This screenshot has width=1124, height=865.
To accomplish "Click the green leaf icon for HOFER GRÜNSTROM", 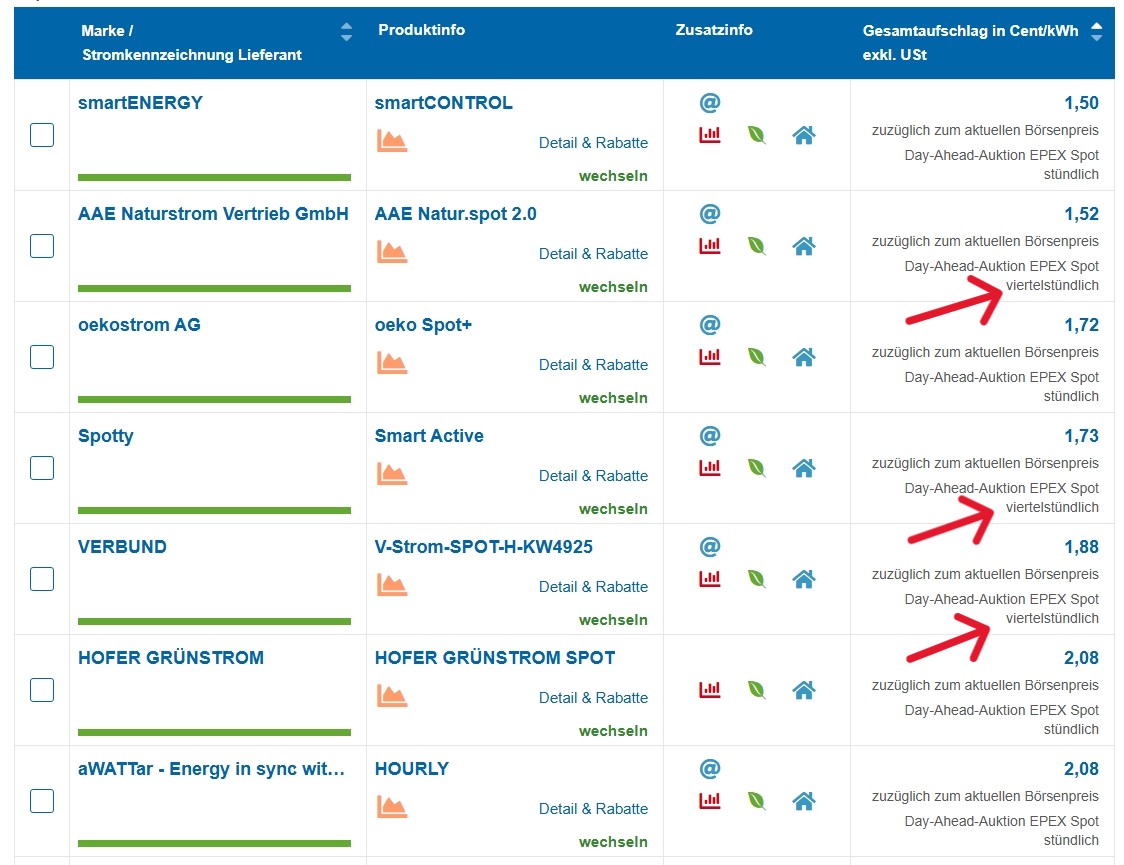I will click(x=756, y=690).
